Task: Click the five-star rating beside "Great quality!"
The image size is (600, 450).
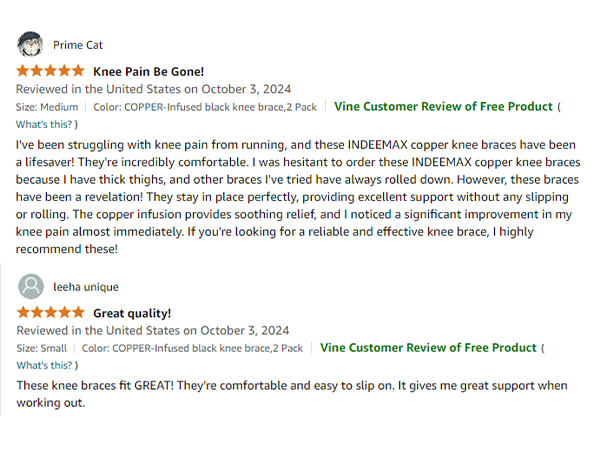Action: [50, 312]
